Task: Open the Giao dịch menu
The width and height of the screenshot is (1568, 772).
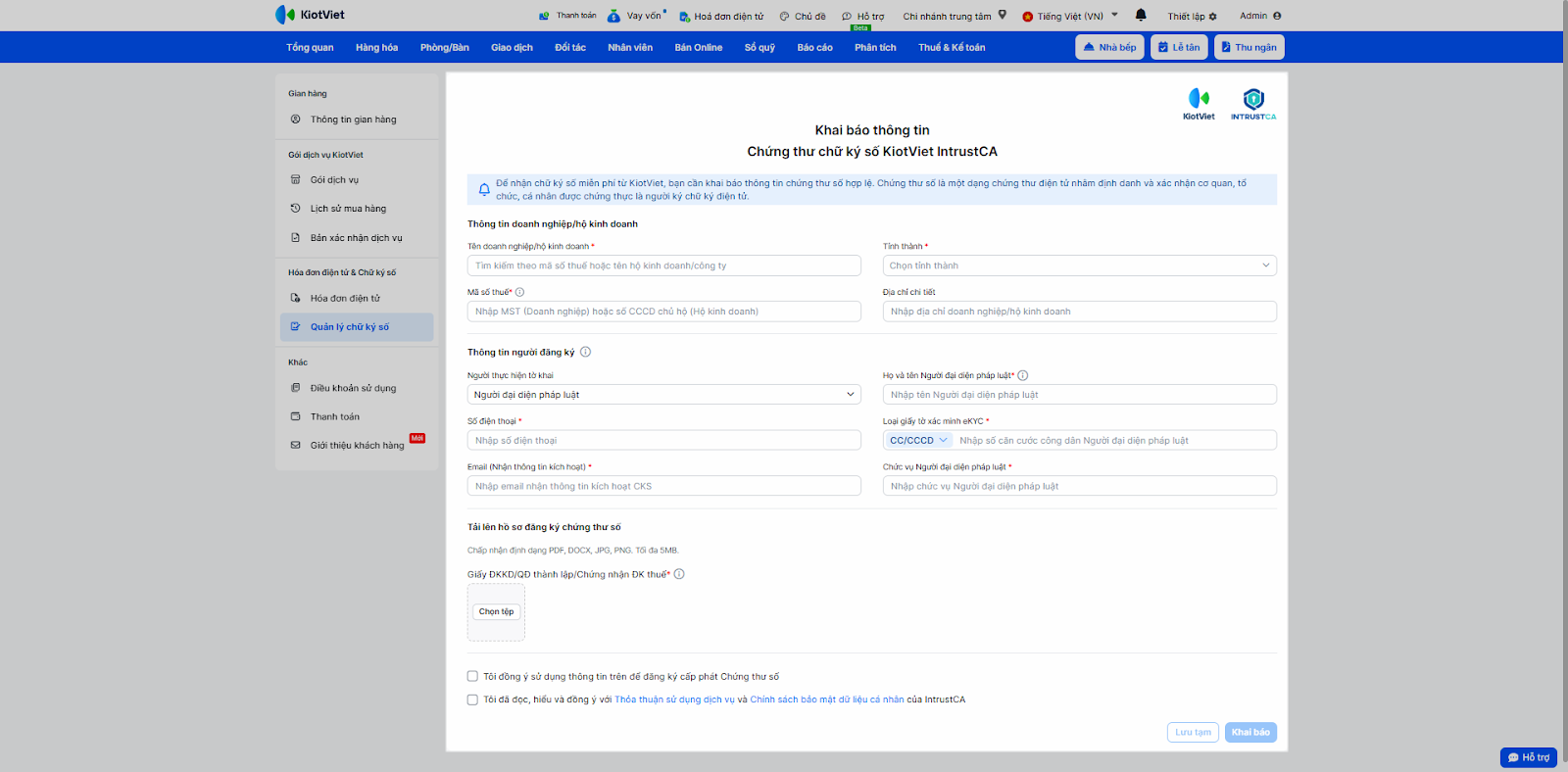Action: (512, 47)
